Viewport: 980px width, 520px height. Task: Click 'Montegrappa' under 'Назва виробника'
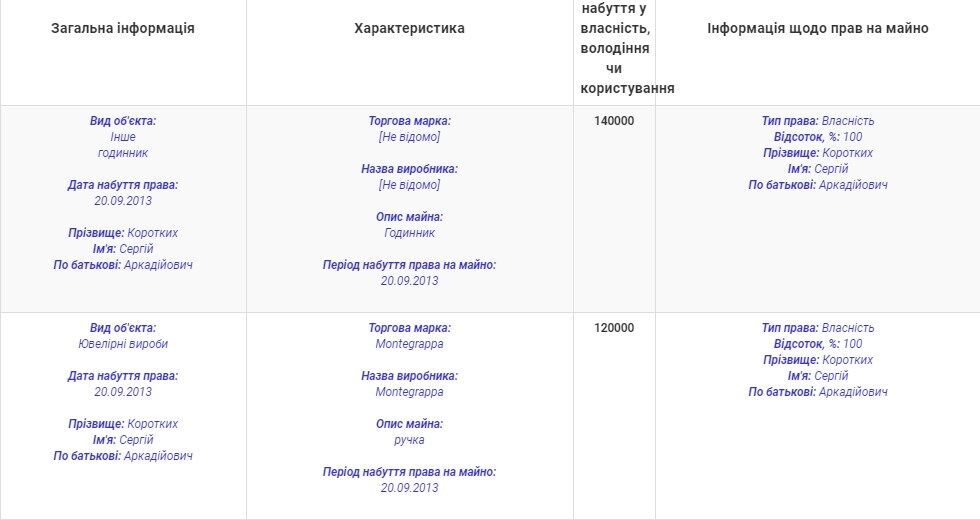[x=409, y=392]
